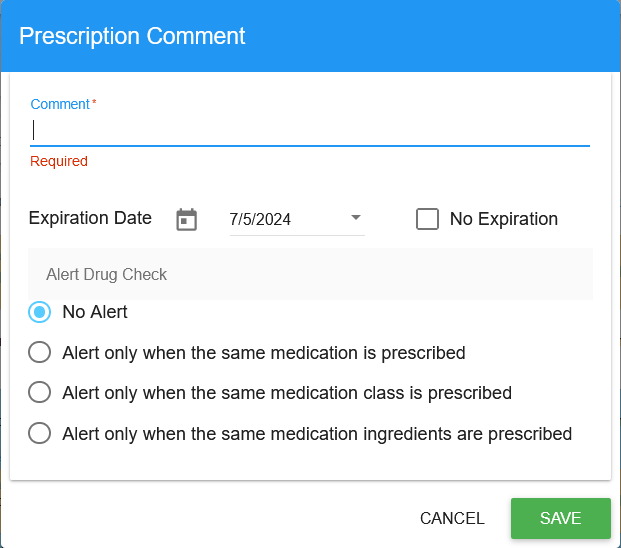Cancel the prescription comment dialog

click(452, 518)
